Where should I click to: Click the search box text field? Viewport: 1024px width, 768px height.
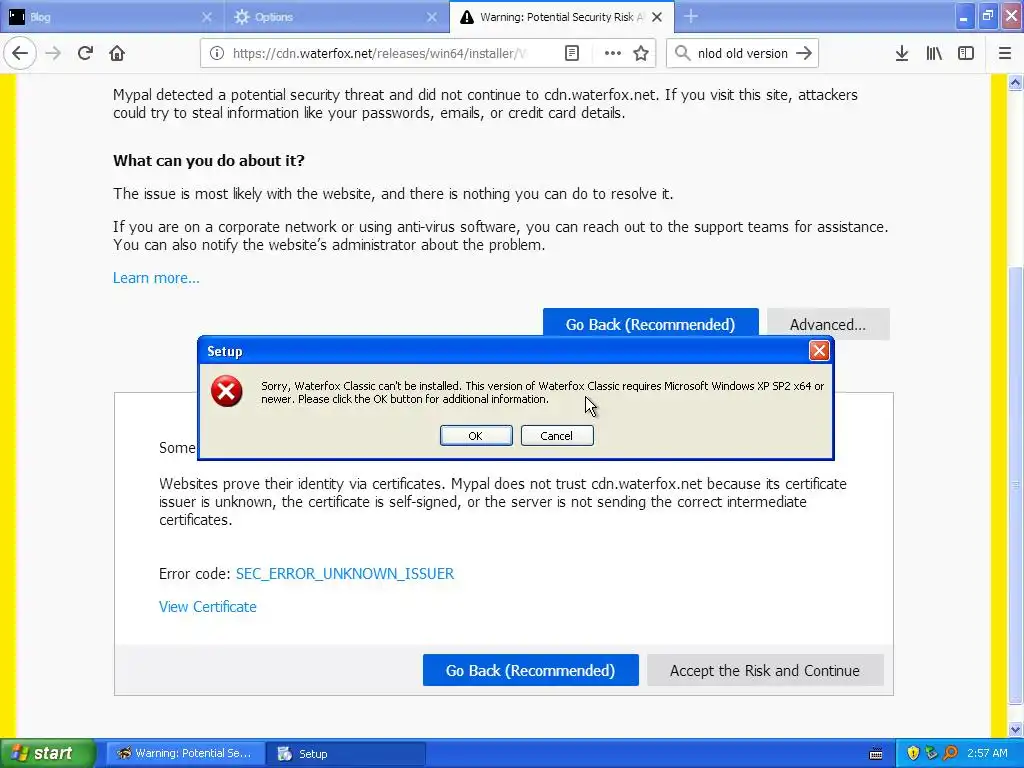743,54
